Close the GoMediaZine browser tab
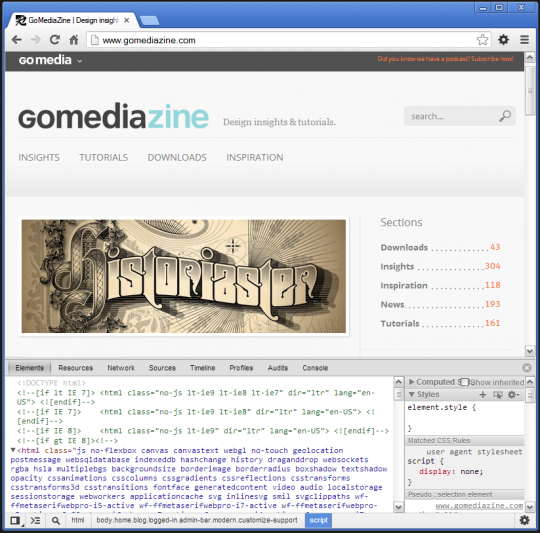Screen dimensions: 540x533 coord(126,20)
